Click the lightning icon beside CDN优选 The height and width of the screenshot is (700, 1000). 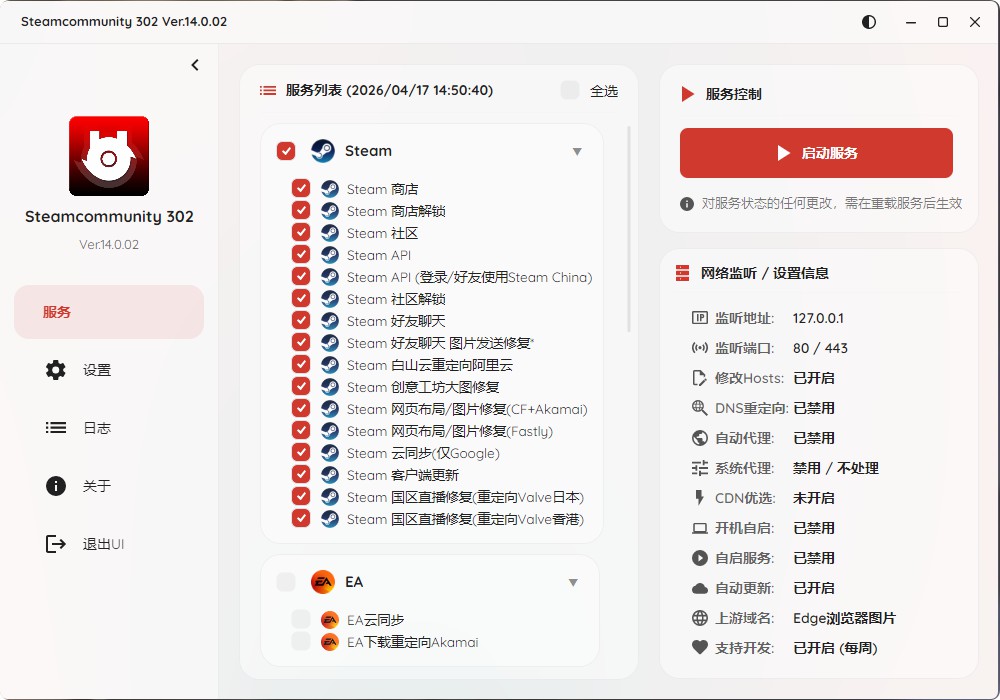pos(700,498)
